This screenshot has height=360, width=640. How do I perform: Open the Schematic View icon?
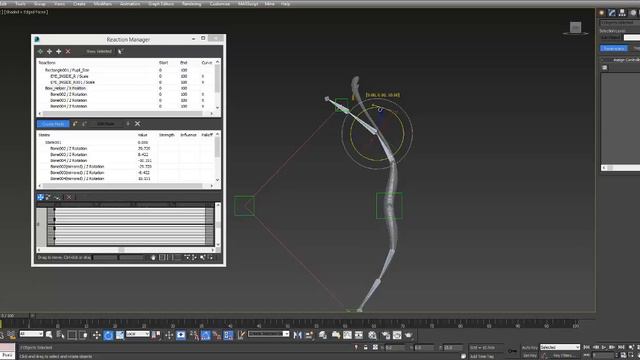(359, 335)
